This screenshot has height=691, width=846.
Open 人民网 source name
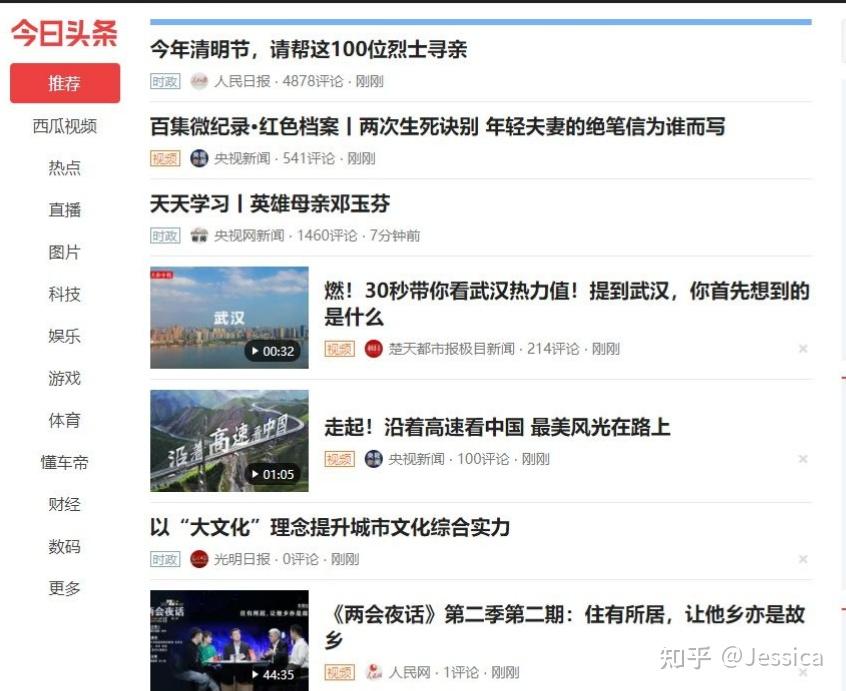click(x=410, y=673)
